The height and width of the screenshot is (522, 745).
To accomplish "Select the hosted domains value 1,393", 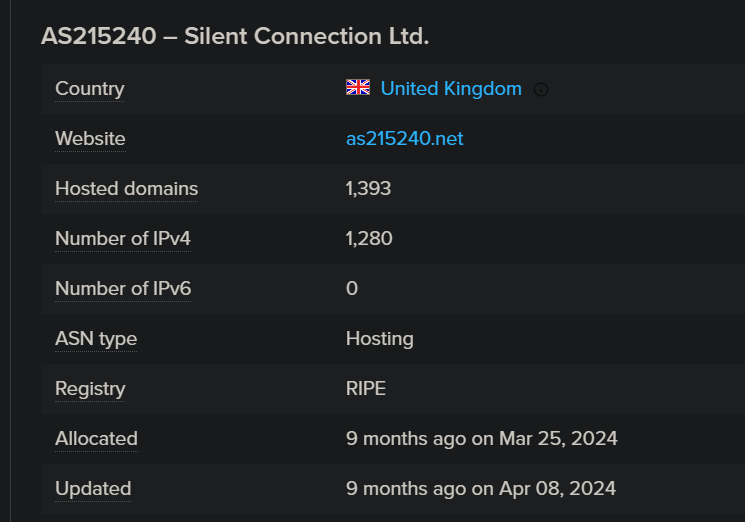I will tap(369, 188).
